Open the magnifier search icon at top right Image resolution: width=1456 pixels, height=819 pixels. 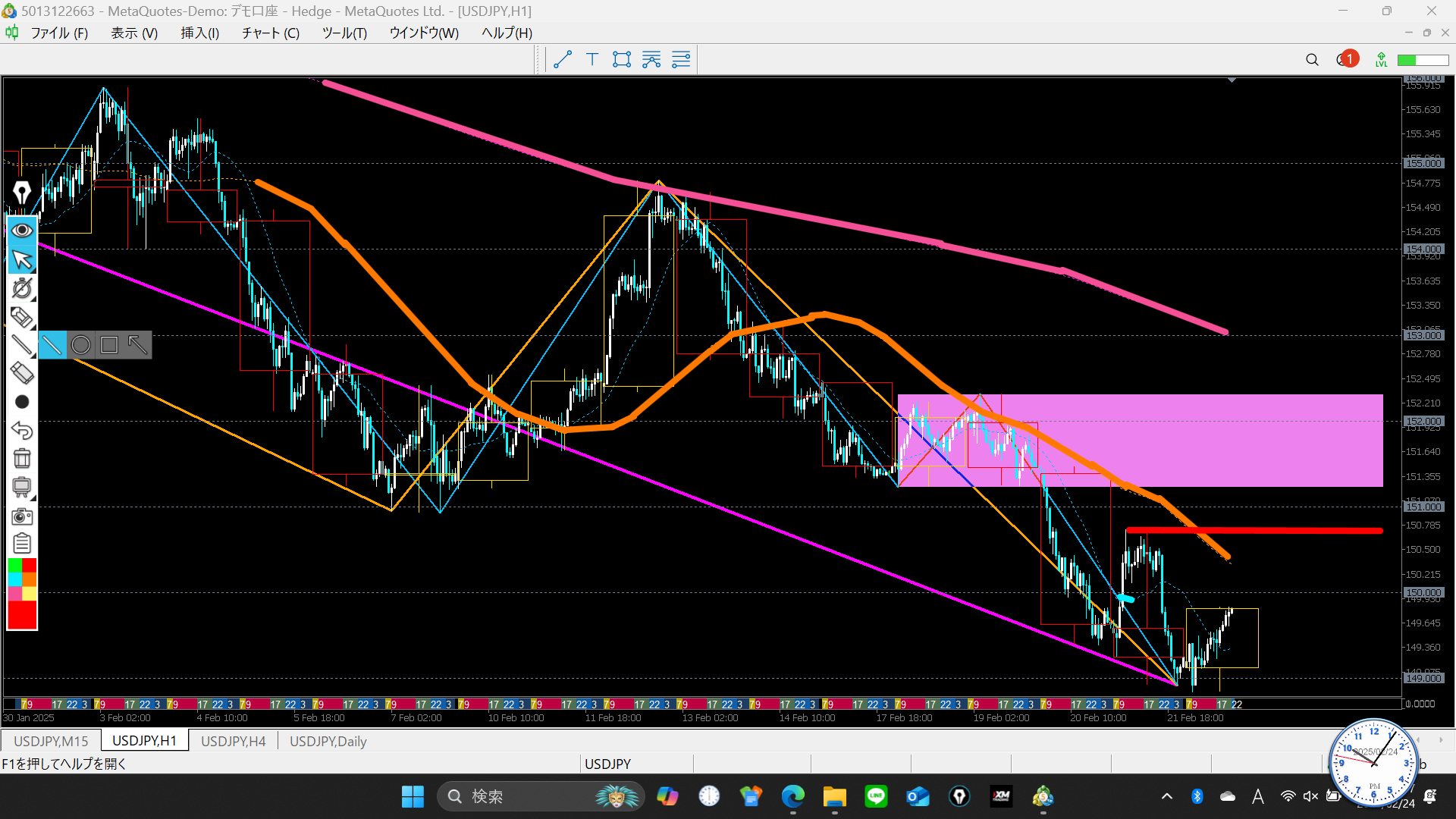[x=1312, y=60]
